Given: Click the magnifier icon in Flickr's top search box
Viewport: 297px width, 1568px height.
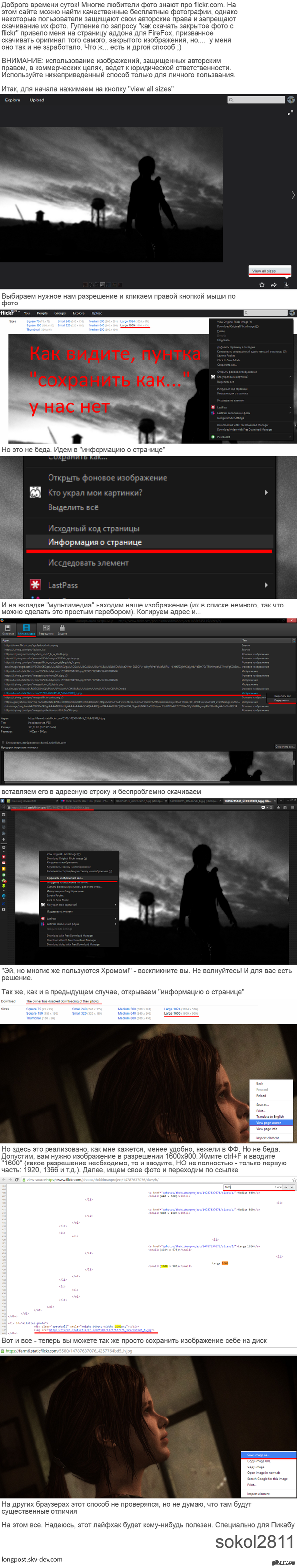Looking at the screenshot, I should (231, 100).
